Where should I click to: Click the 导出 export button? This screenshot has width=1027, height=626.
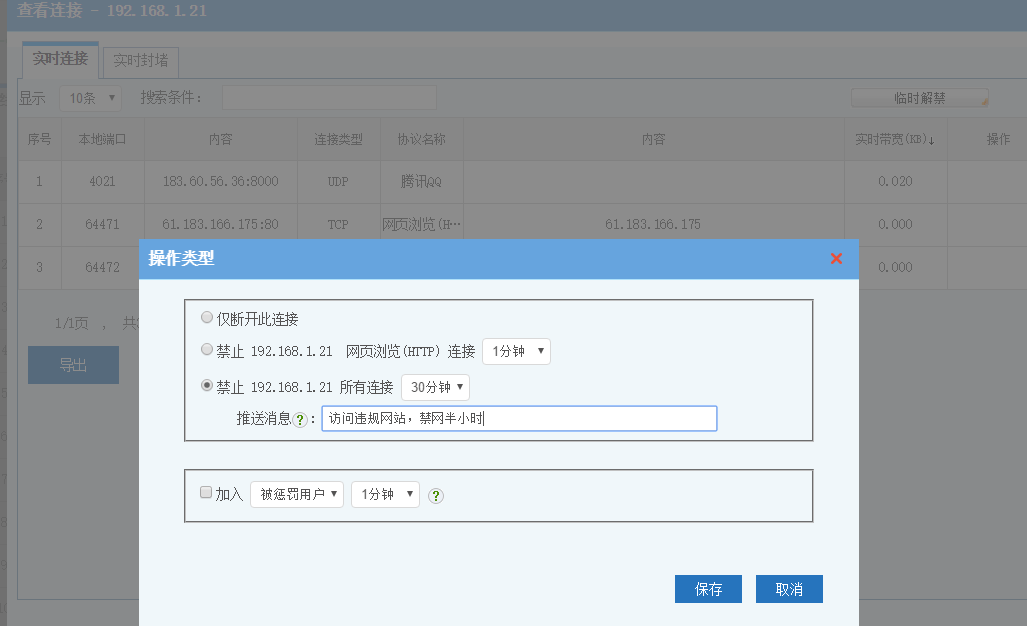(x=73, y=365)
